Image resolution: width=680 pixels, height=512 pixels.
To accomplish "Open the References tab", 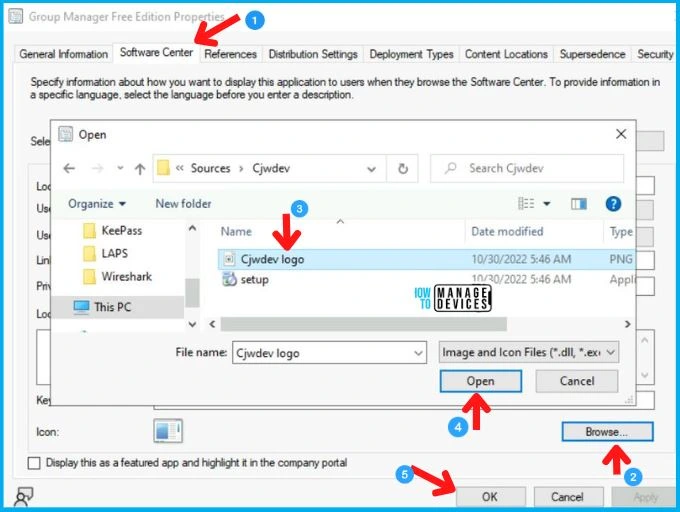I will coord(230,54).
